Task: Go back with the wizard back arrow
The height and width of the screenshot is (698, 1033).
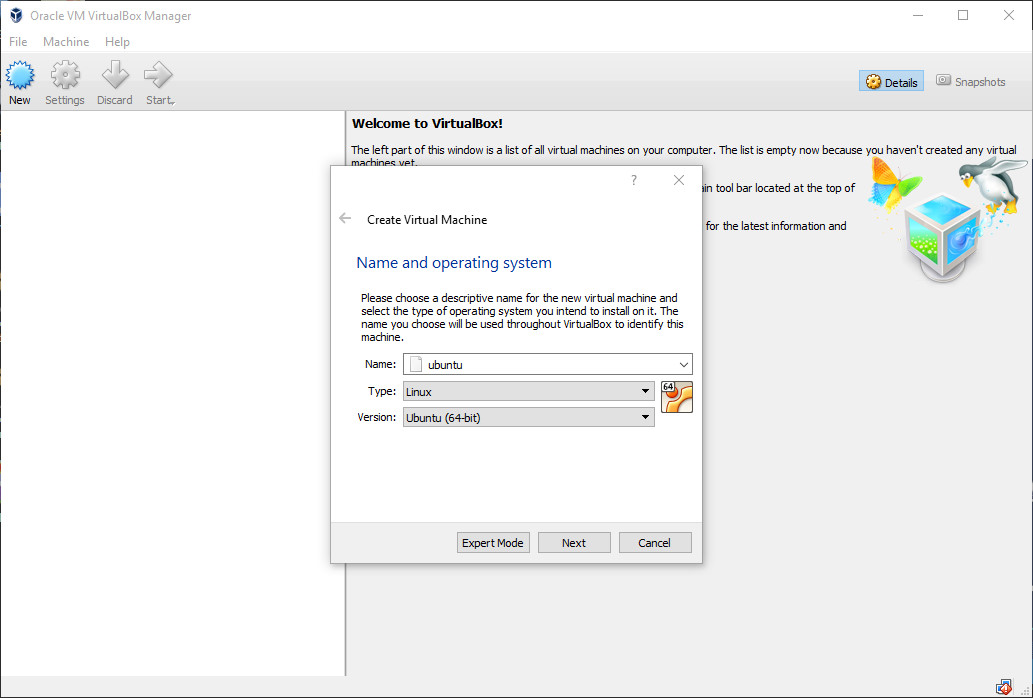Action: 345,219
